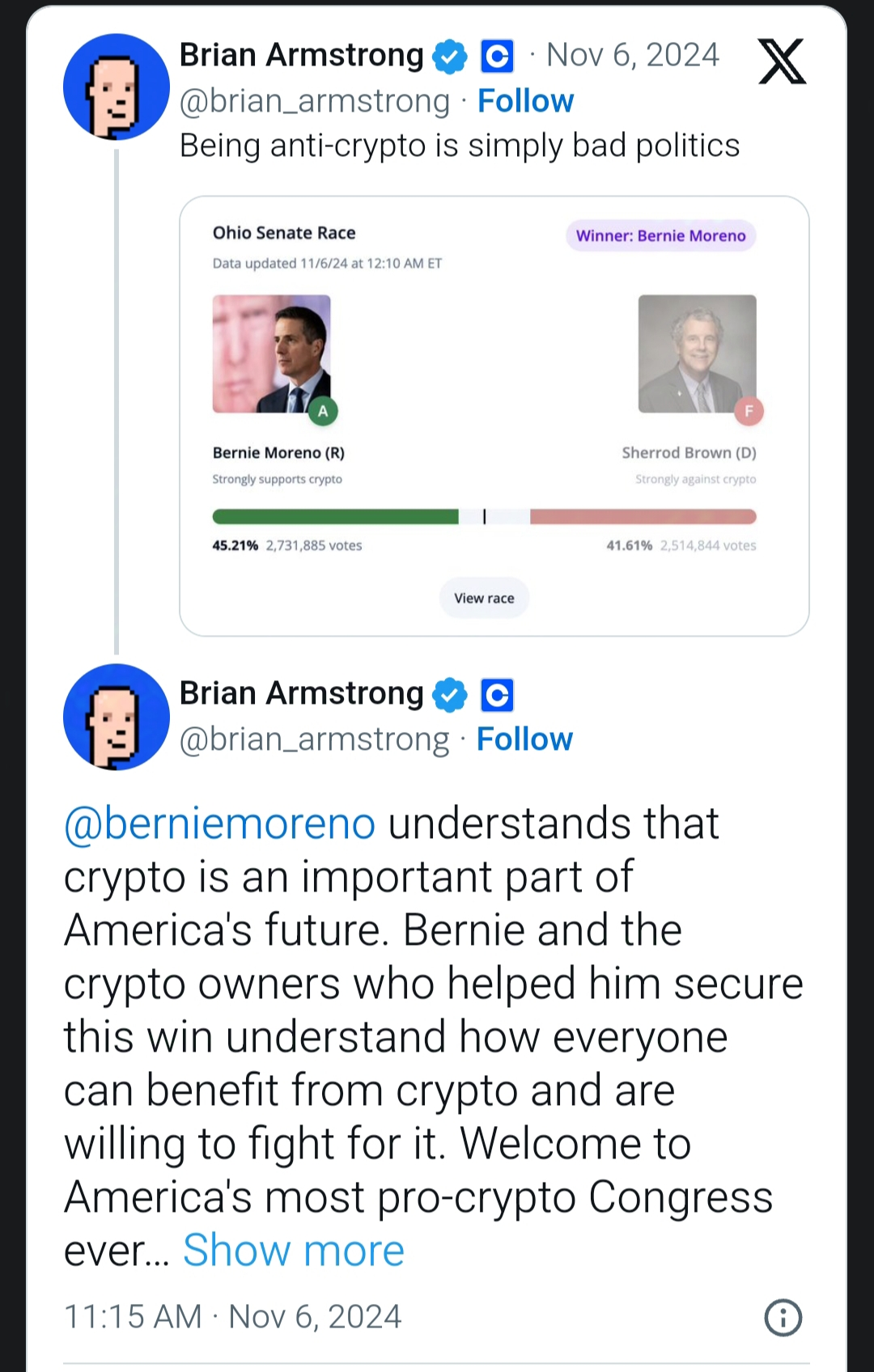Click the top Coinbase affiliation badge
This screenshot has height=1372, width=874.
point(497,57)
